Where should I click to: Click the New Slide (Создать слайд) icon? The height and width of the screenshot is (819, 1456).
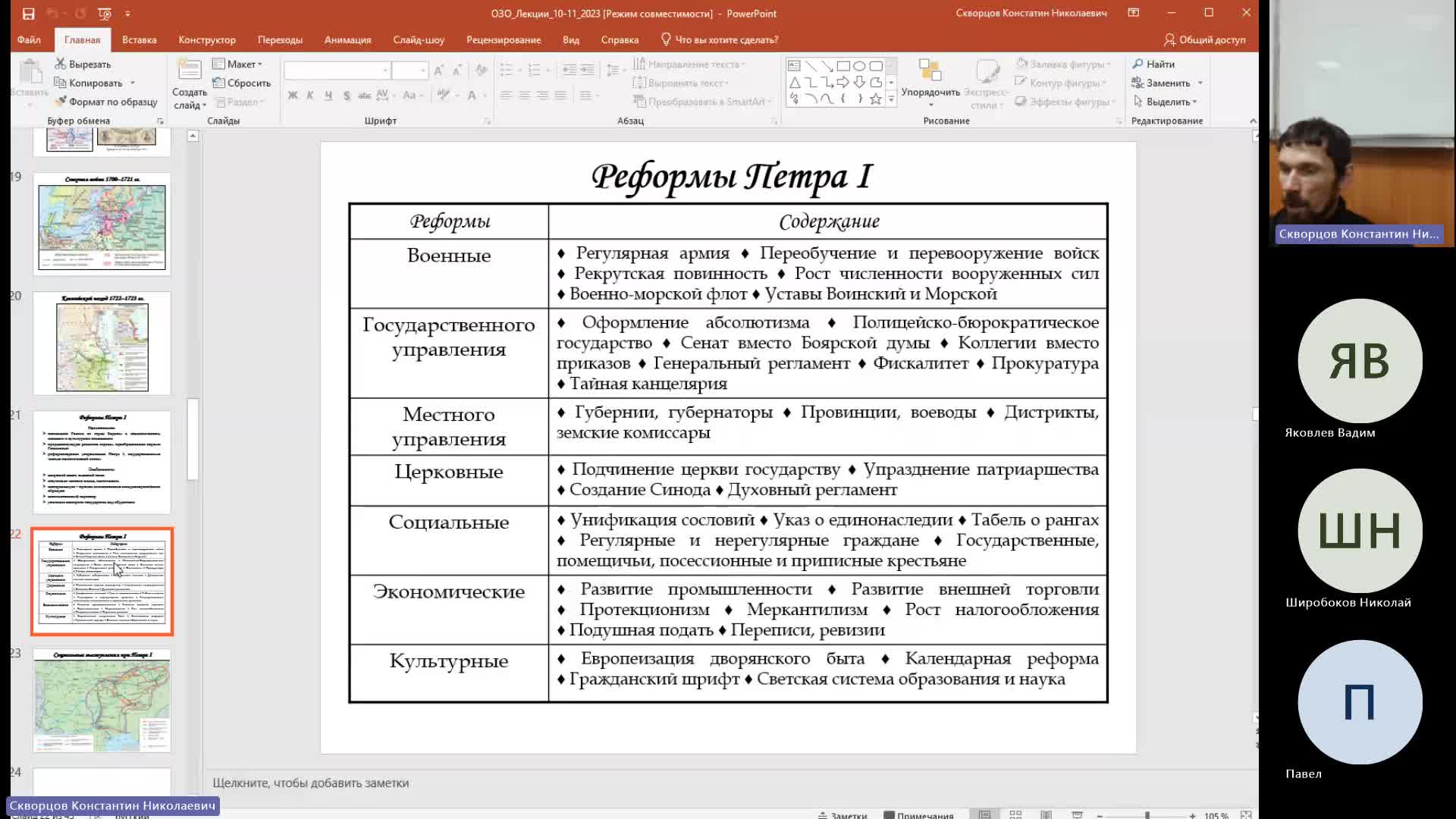pos(189,71)
